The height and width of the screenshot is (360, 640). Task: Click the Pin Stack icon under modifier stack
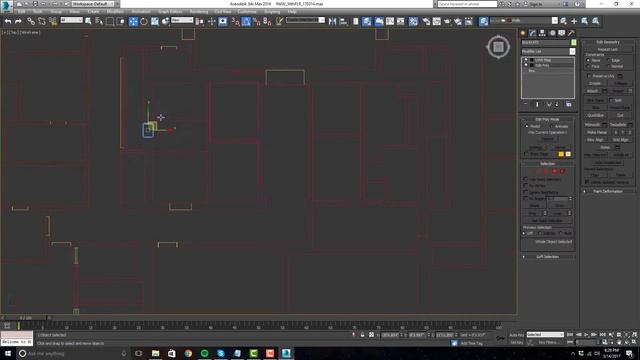pos(526,104)
